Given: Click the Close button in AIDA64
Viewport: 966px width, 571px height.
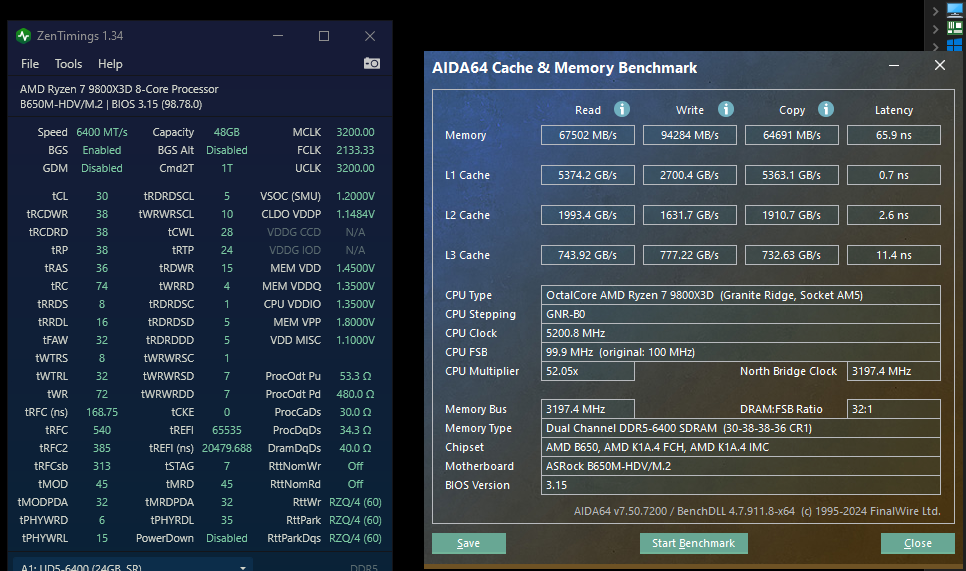Looking at the screenshot, I should pos(918,543).
